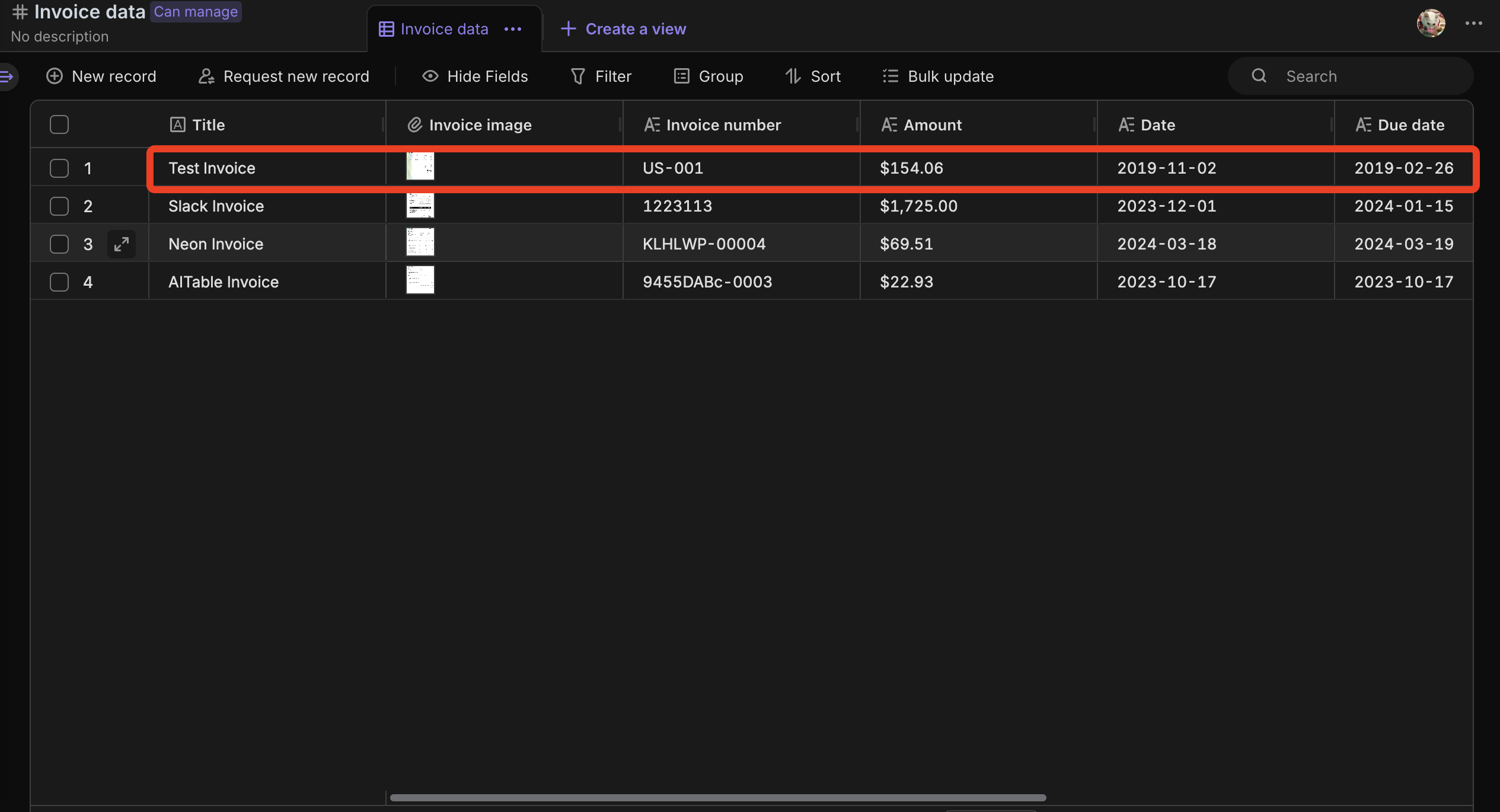Select the 2024-01-15 due date cell
This screenshot has height=812, width=1500.
click(1404, 206)
